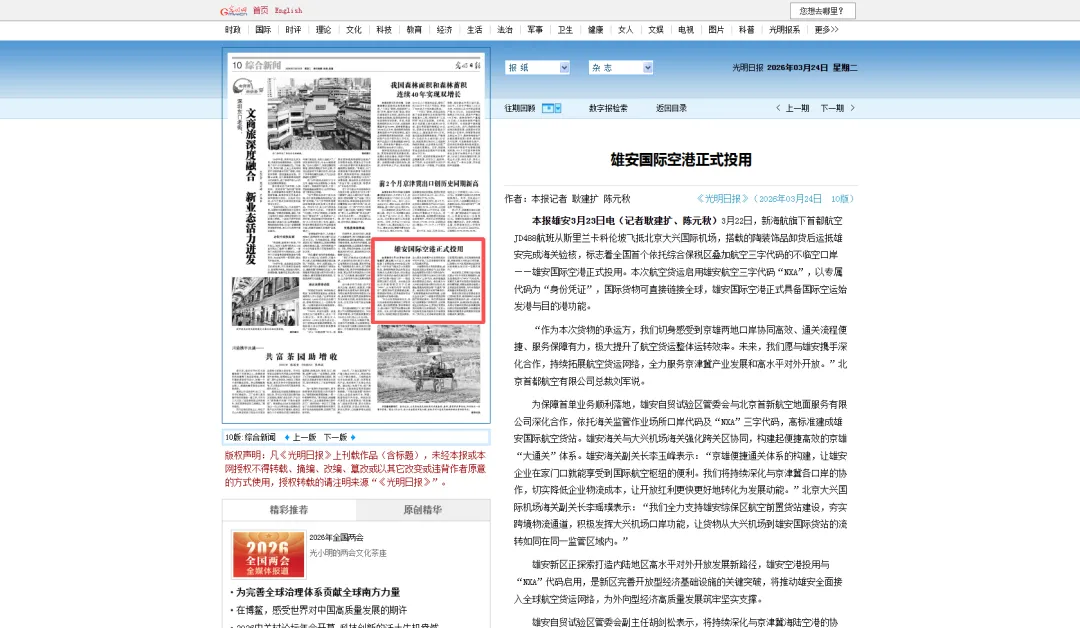Open the 光明报系 menu item
Image resolution: width=1080 pixels, height=628 pixels.
[x=785, y=30]
